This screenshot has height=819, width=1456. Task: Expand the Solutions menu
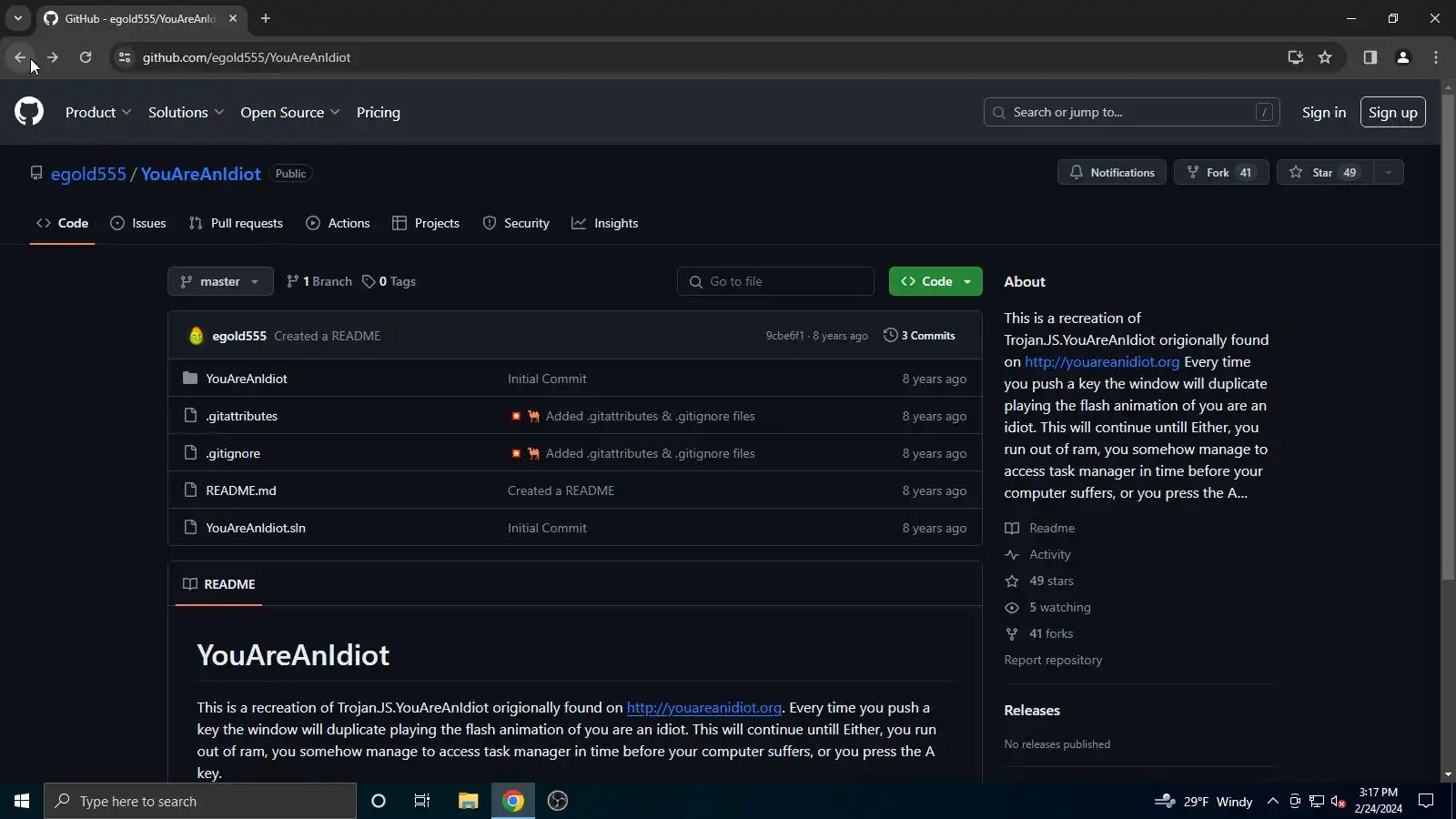pyautogui.click(x=186, y=112)
